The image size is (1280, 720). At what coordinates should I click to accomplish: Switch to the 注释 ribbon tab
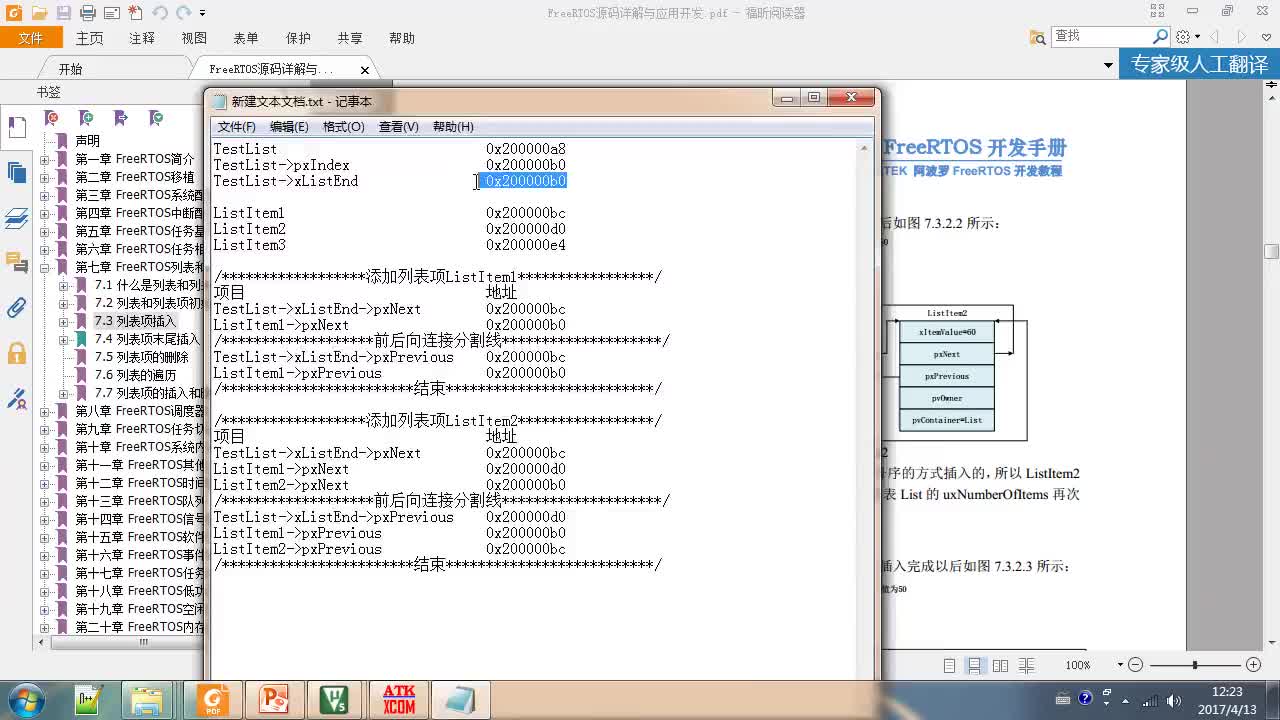[142, 38]
